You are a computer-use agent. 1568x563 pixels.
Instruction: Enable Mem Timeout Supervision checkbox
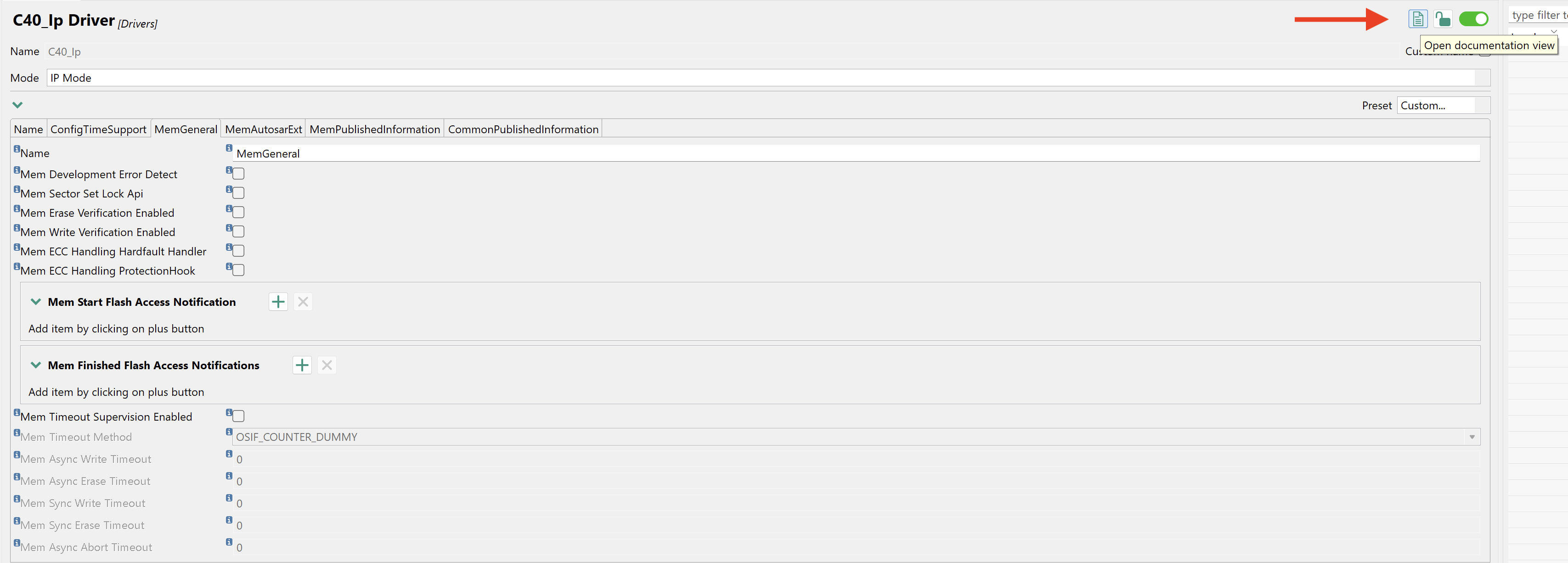239,417
